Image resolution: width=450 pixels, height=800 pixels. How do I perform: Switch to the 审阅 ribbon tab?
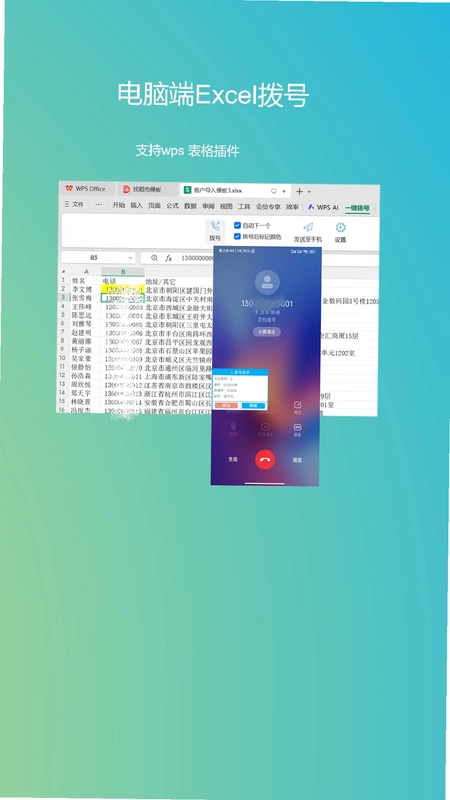pyautogui.click(x=208, y=206)
